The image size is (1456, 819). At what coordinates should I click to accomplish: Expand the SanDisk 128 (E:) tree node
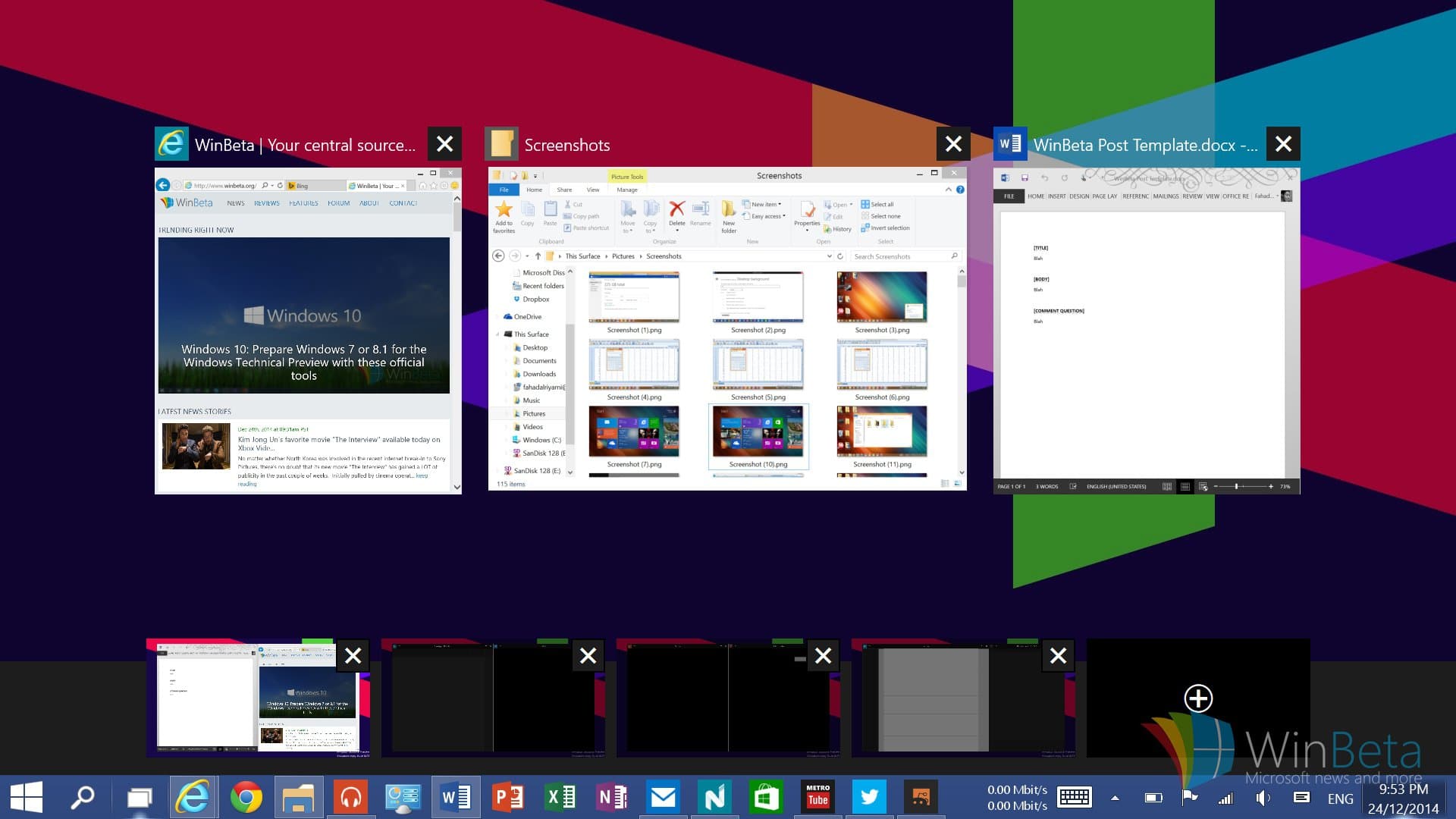pyautogui.click(x=497, y=471)
